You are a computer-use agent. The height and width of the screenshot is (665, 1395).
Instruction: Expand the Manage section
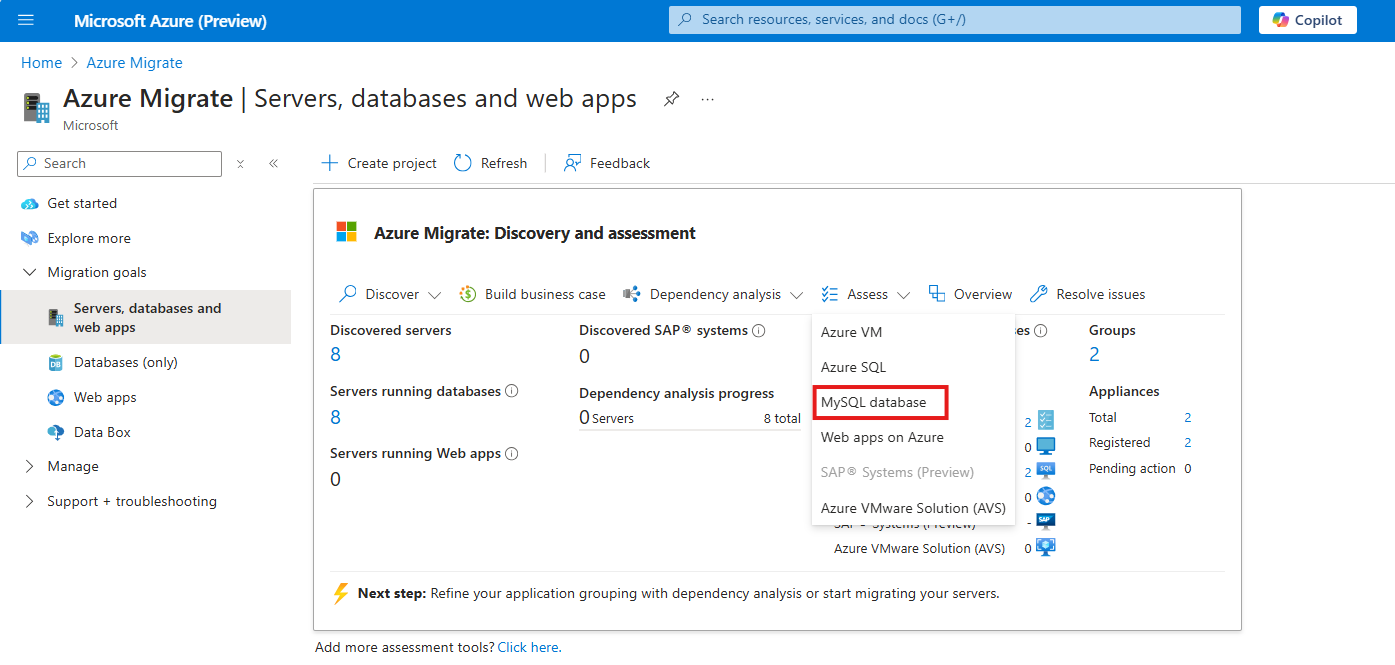(x=30, y=466)
